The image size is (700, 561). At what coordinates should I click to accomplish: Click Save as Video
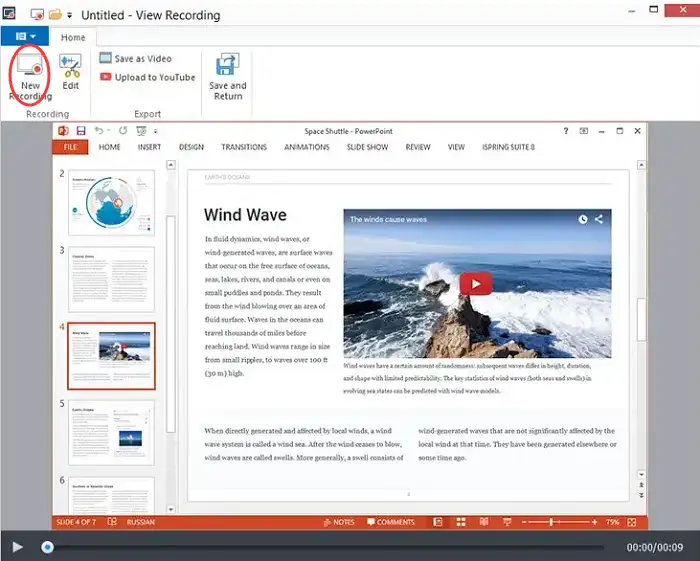[135, 58]
